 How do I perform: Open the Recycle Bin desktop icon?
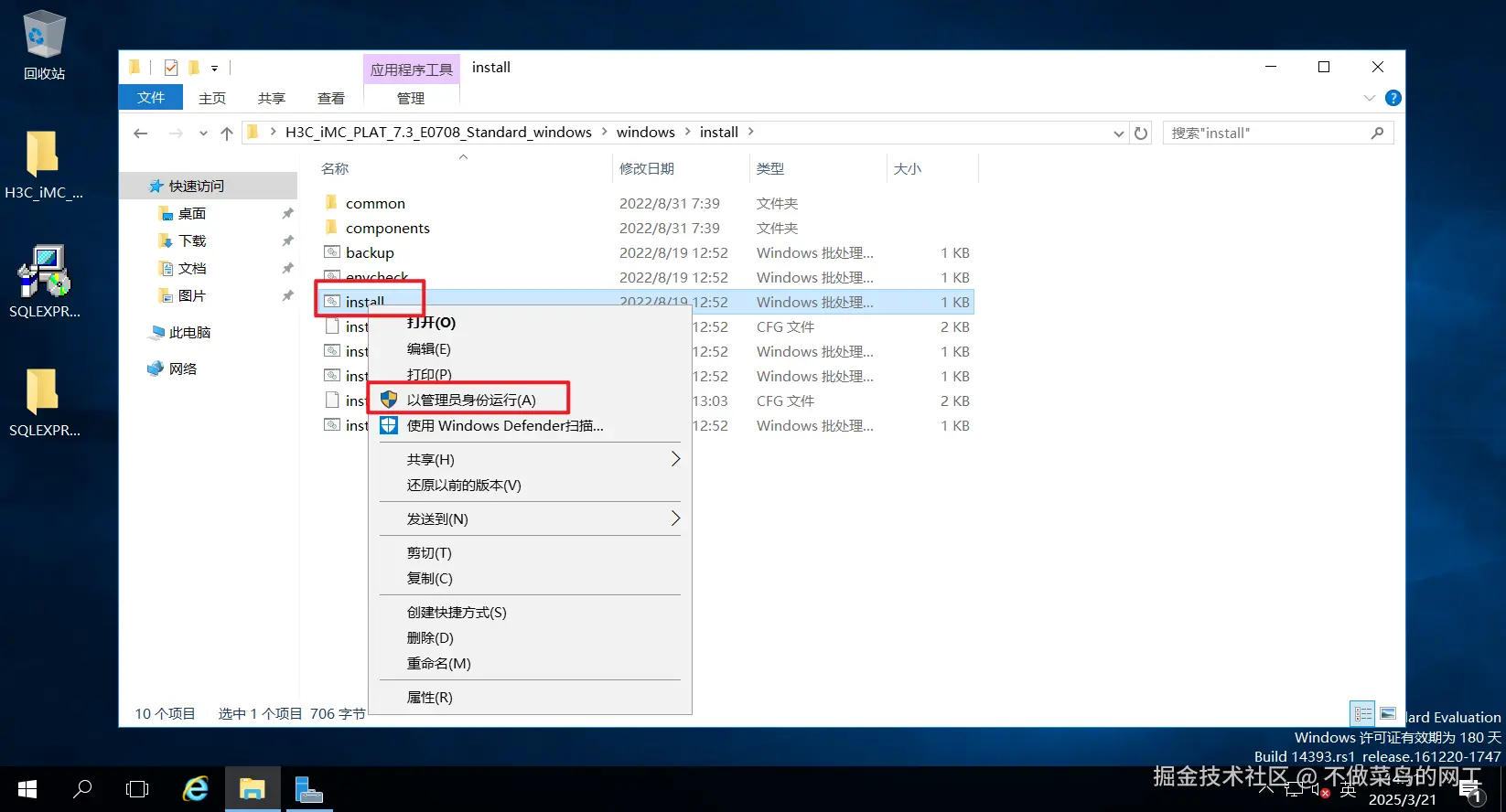coord(44,46)
